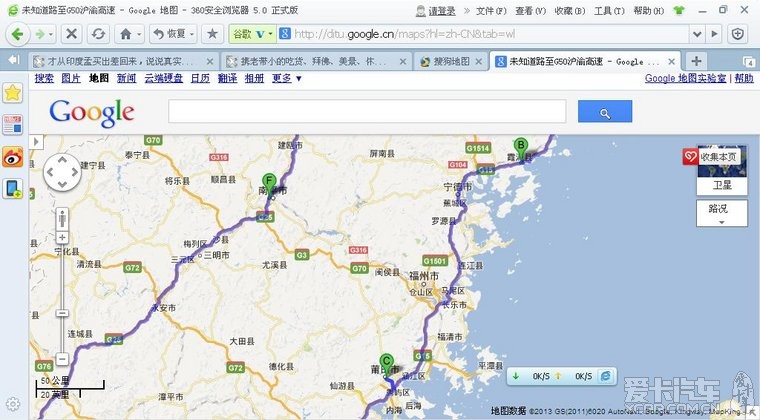The height and width of the screenshot is (420, 760).
Task: Click the address bar go arrow
Action: tap(714, 34)
